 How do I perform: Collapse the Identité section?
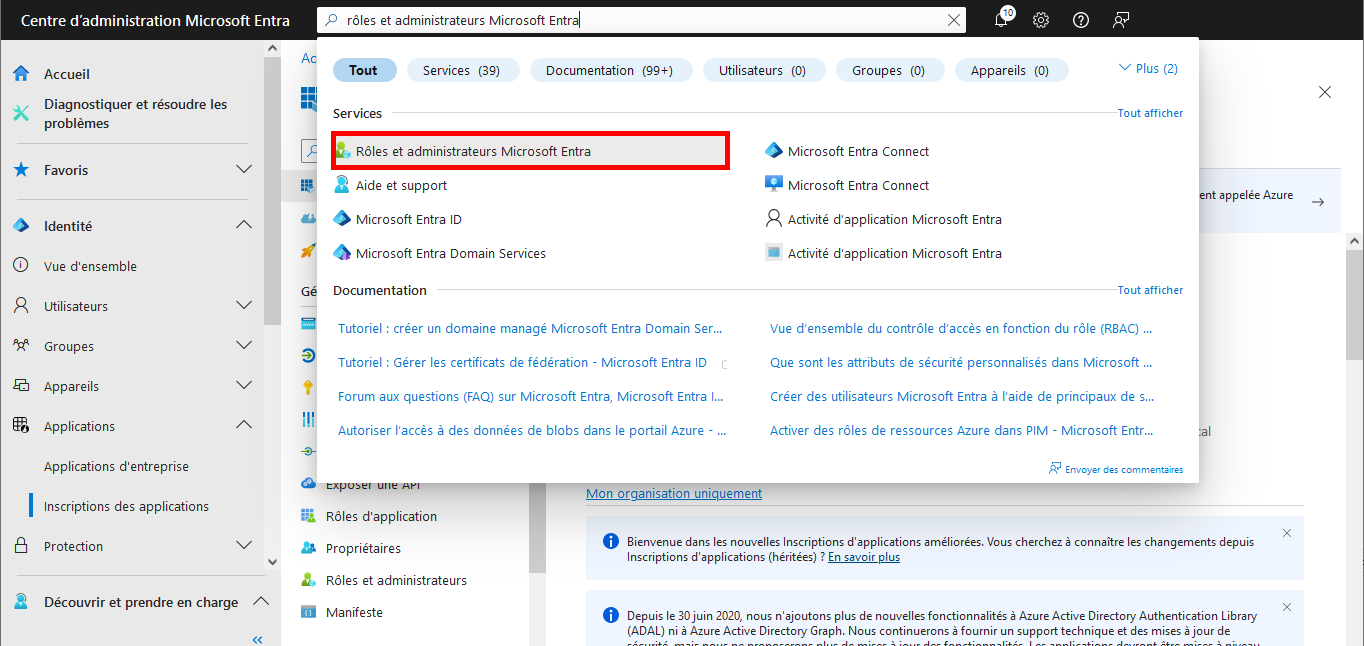[243, 224]
